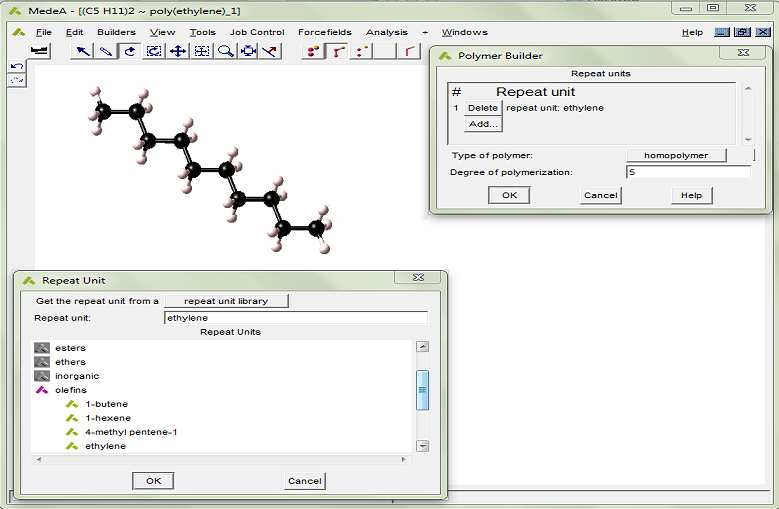Select the 4-methyl pentene-1 entry
Screen dimensions: 779x509
tap(131, 432)
